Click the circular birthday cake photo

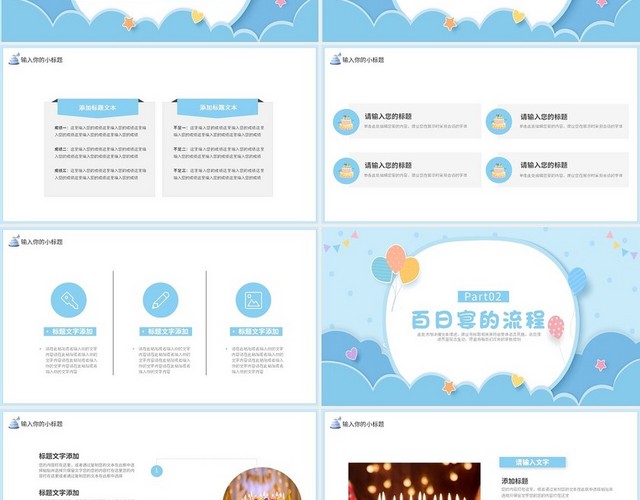pos(262,484)
